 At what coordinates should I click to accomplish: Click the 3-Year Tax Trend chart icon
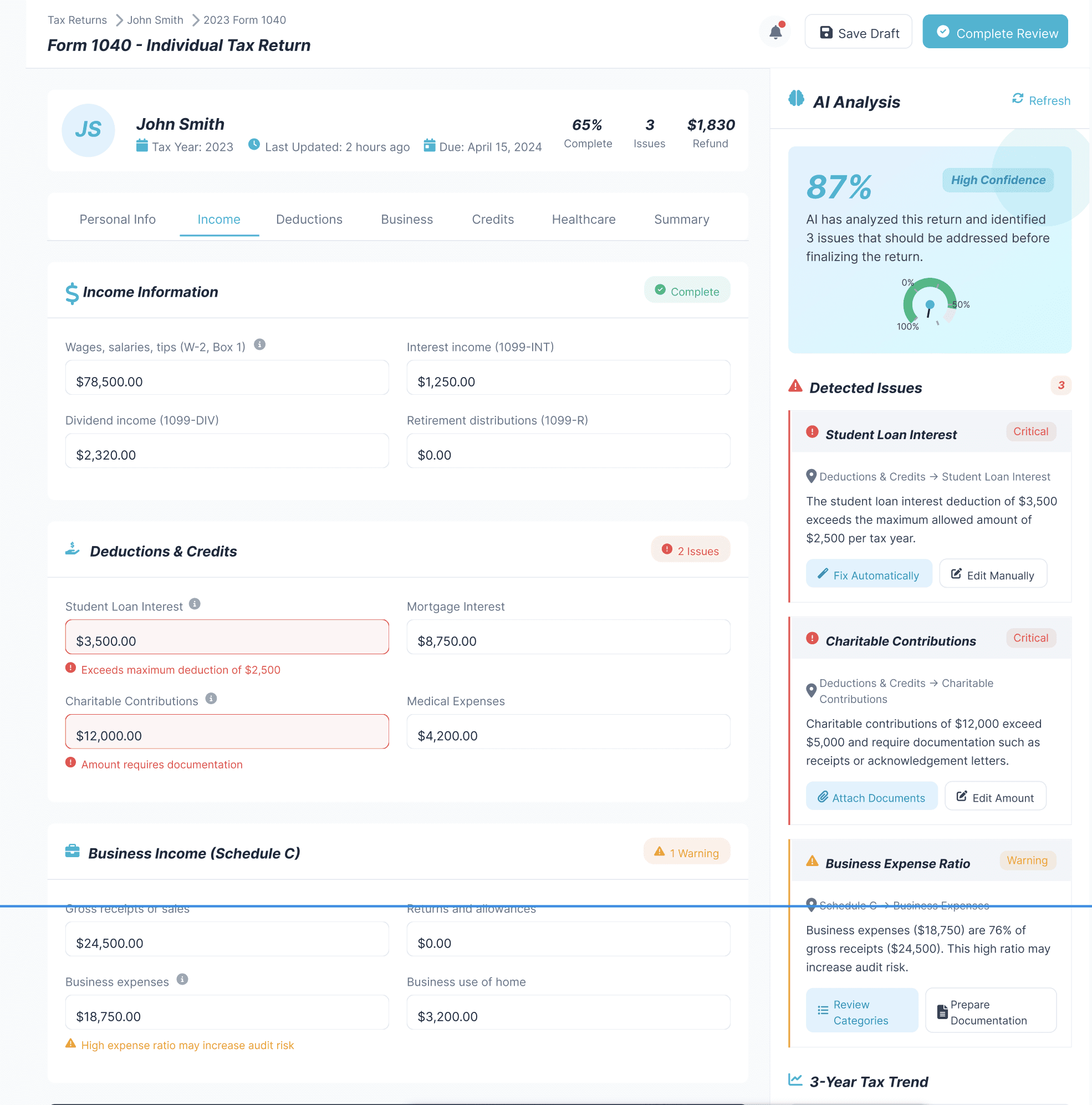coord(795,1079)
